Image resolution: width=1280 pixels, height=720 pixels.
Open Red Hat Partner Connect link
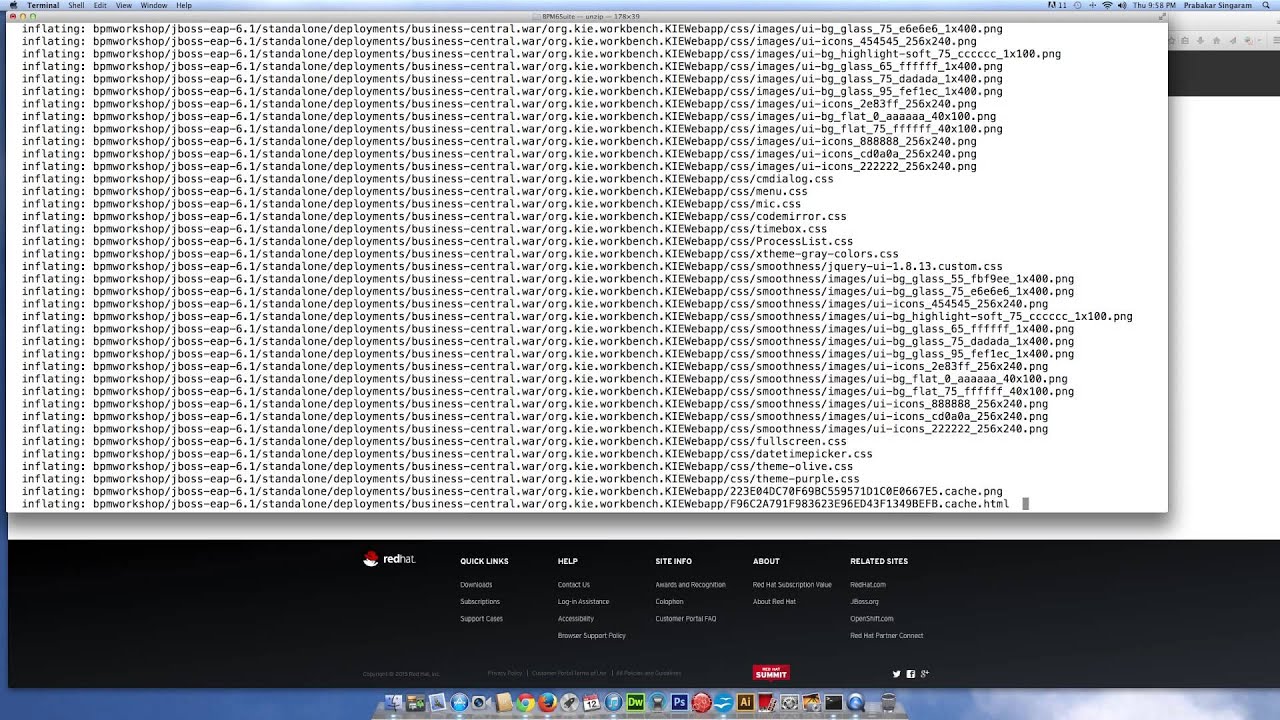887,636
